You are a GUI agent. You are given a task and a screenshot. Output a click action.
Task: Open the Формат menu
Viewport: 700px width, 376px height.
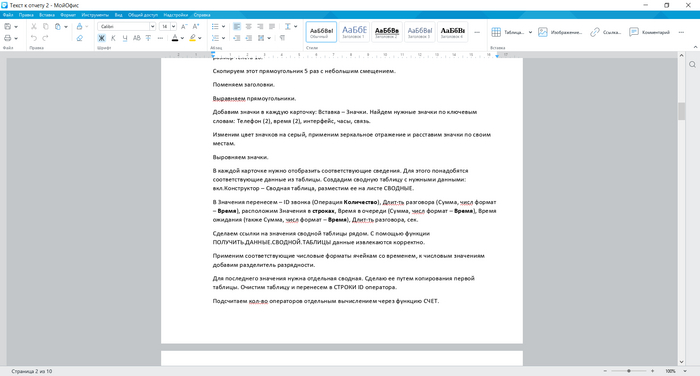click(x=68, y=15)
